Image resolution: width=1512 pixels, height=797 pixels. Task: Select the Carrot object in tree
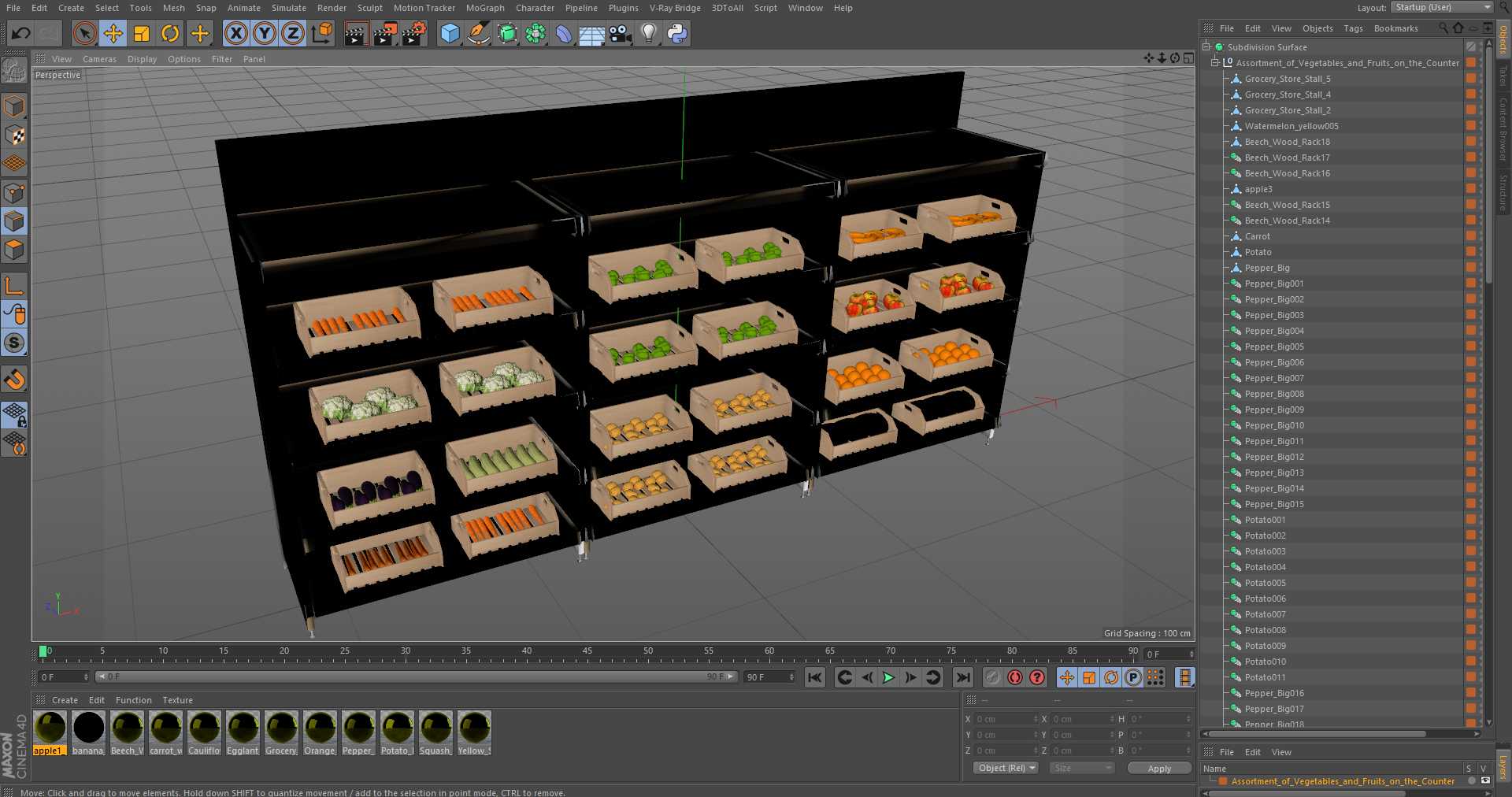click(x=1257, y=236)
